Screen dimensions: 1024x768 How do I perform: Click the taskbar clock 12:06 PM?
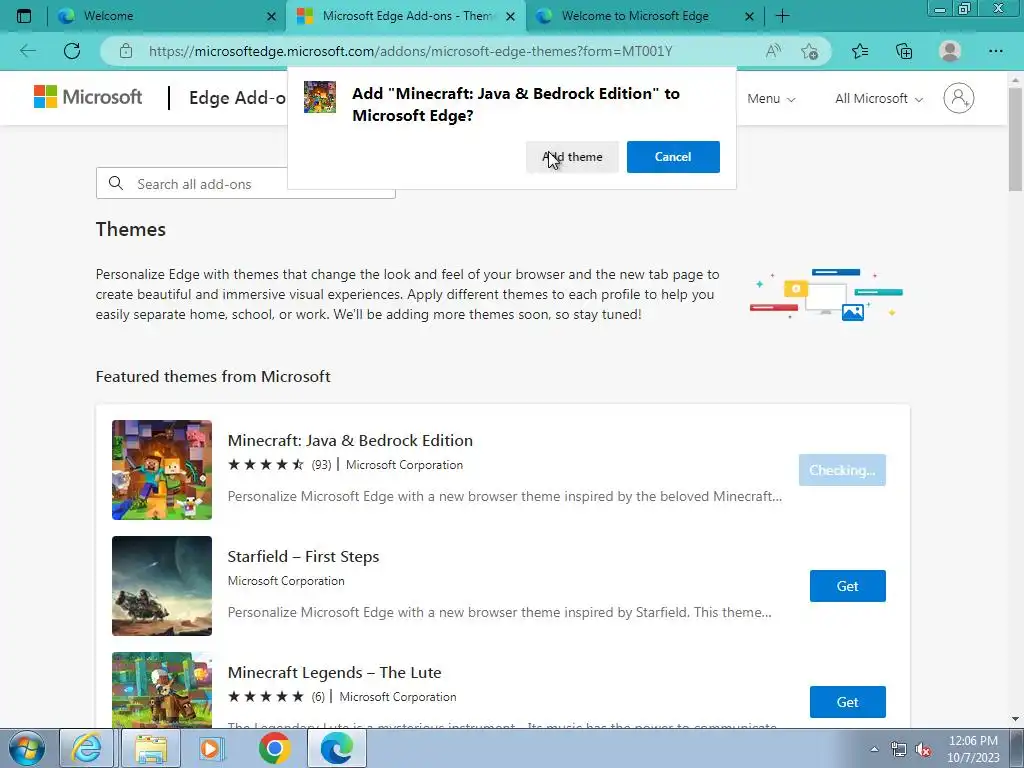(x=972, y=741)
